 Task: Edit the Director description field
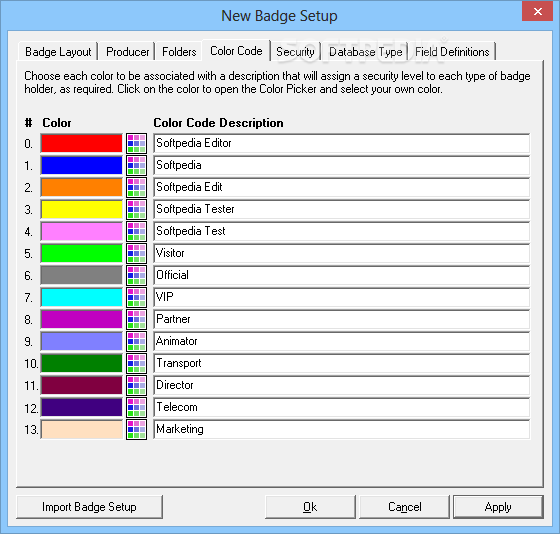341,385
